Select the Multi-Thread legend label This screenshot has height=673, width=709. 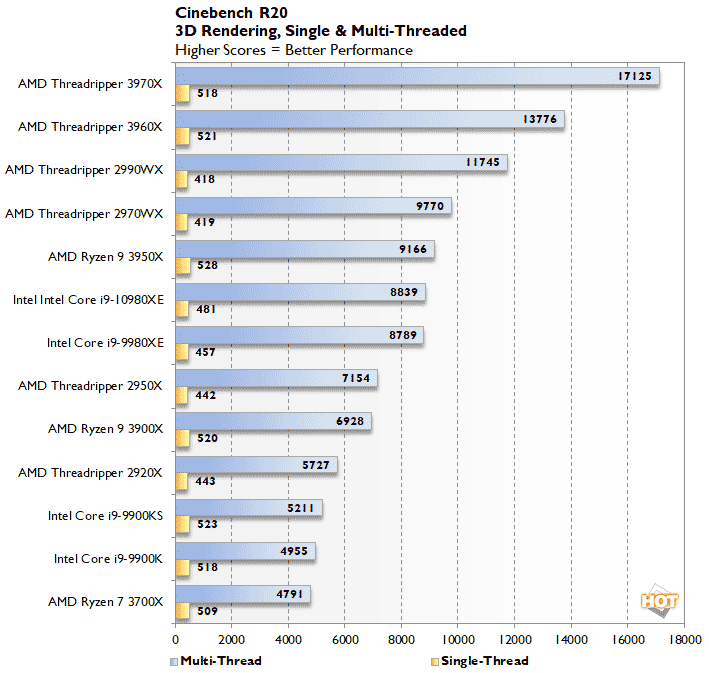click(221, 661)
